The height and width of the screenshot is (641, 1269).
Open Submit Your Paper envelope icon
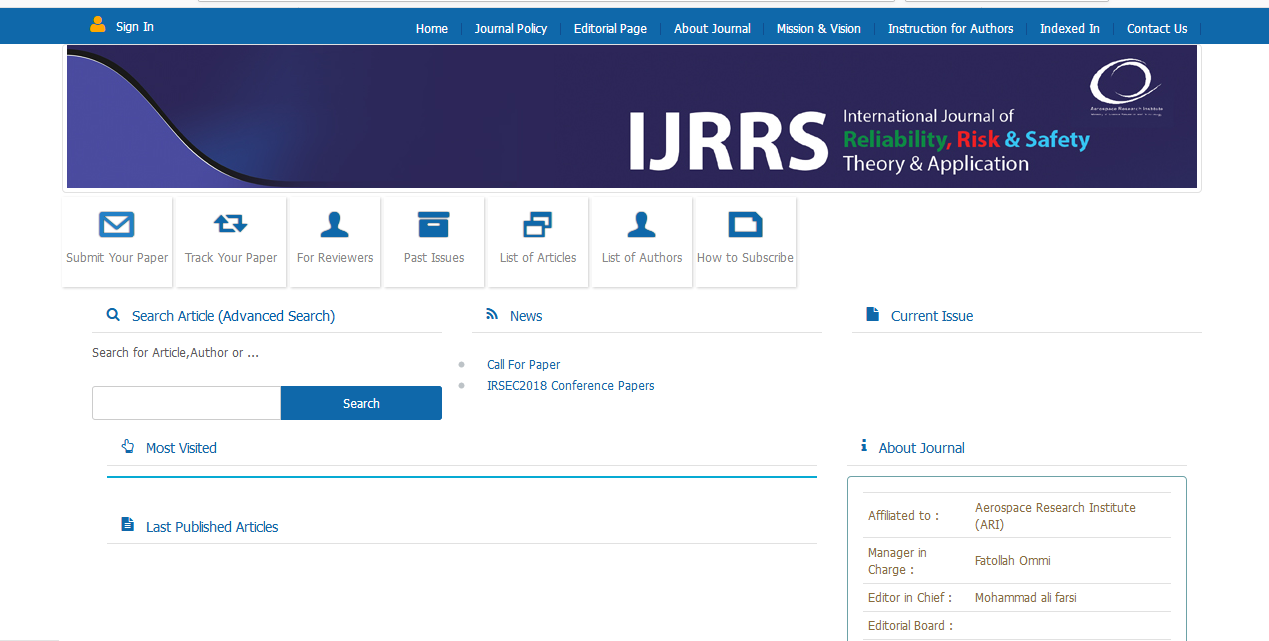(117, 224)
